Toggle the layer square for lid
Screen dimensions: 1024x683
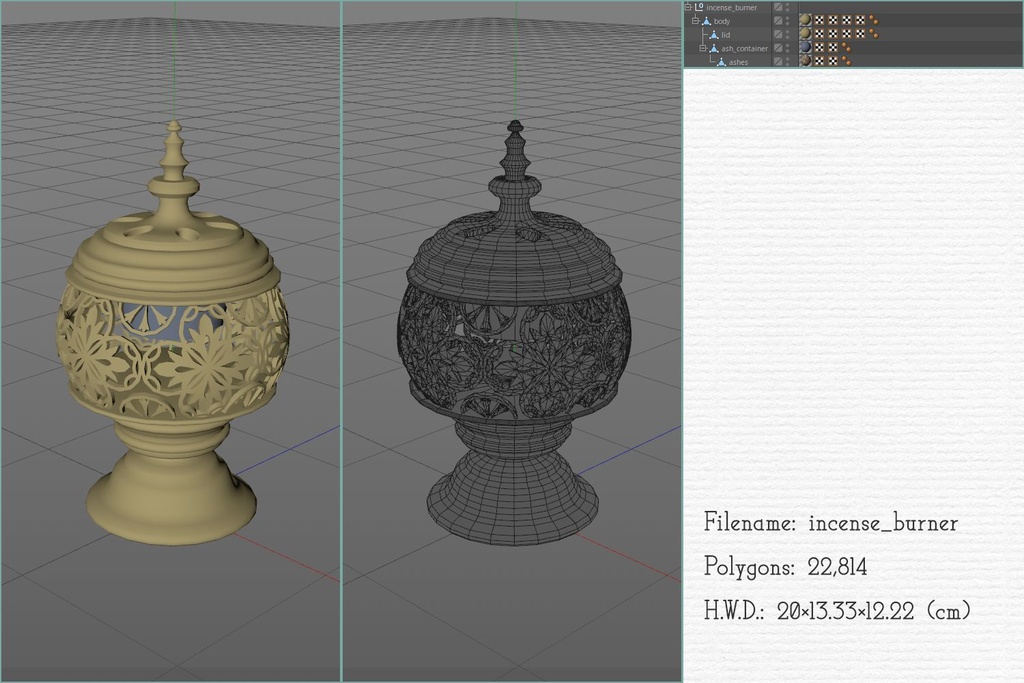[778, 35]
